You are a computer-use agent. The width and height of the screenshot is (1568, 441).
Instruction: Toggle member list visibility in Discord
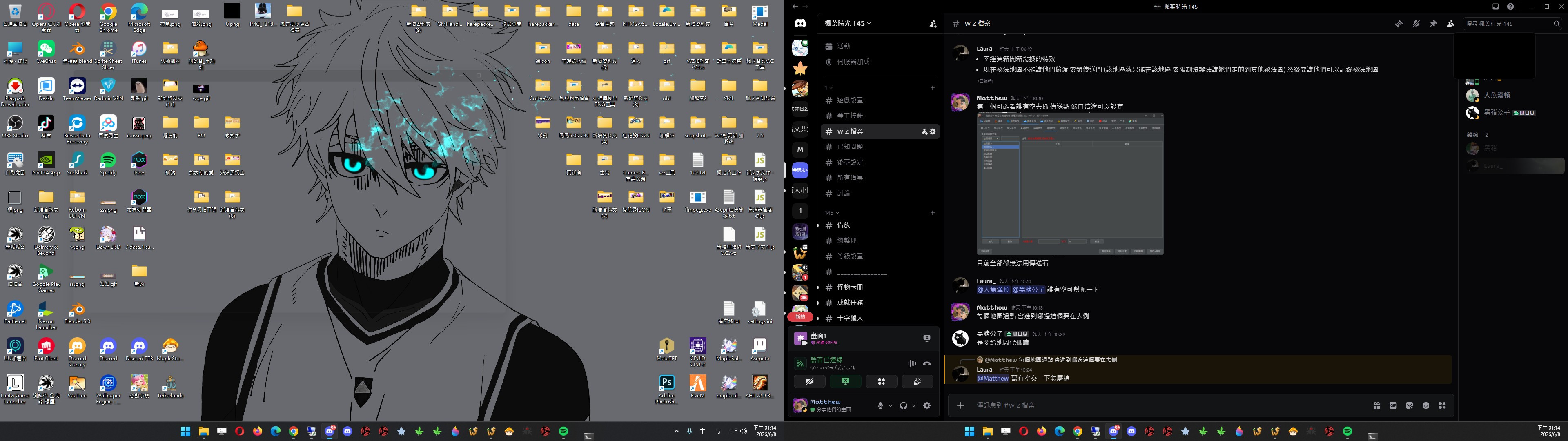coord(1450,24)
